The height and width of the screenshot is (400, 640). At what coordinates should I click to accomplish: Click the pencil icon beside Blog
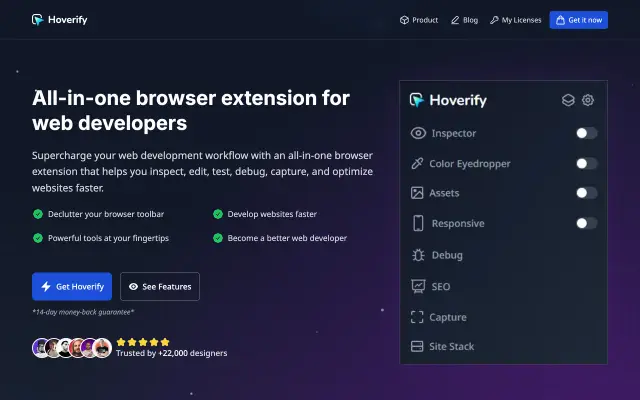455,20
